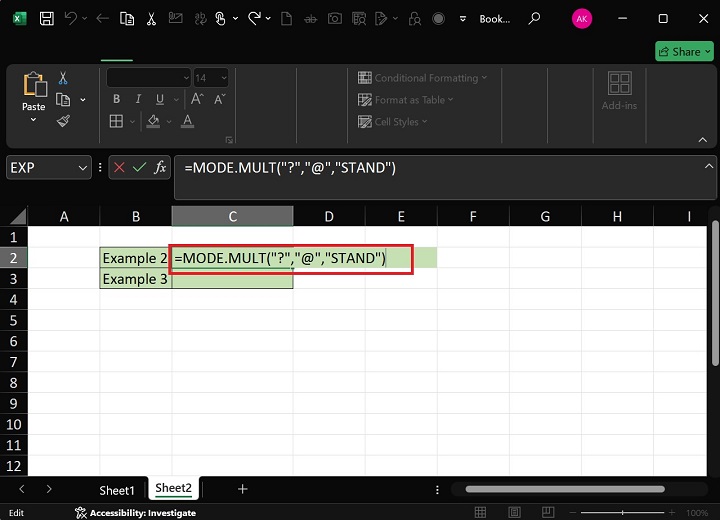Switch to Normal view in status bar
This screenshot has height=520, width=720.
480,512
